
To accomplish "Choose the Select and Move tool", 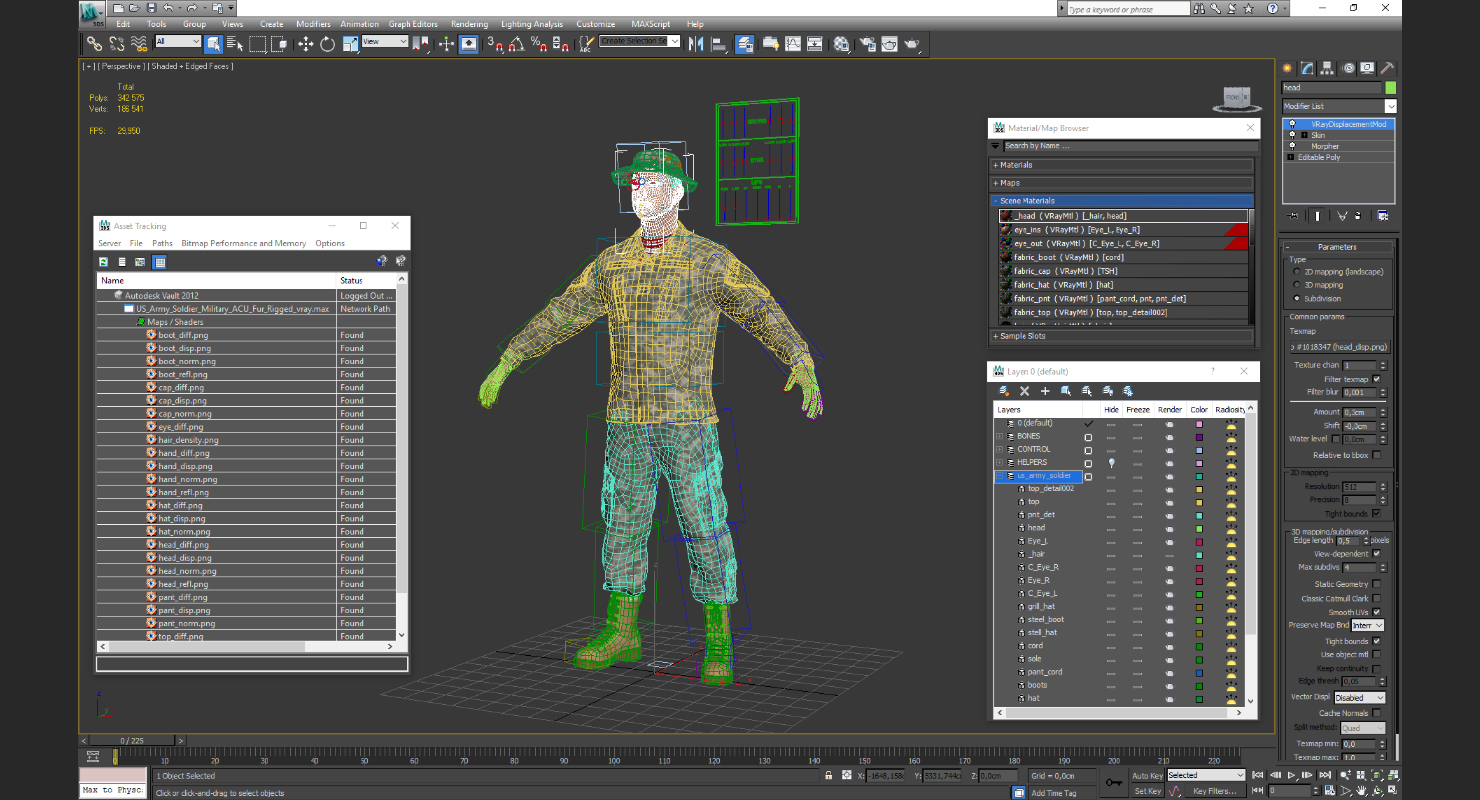I will coord(305,44).
